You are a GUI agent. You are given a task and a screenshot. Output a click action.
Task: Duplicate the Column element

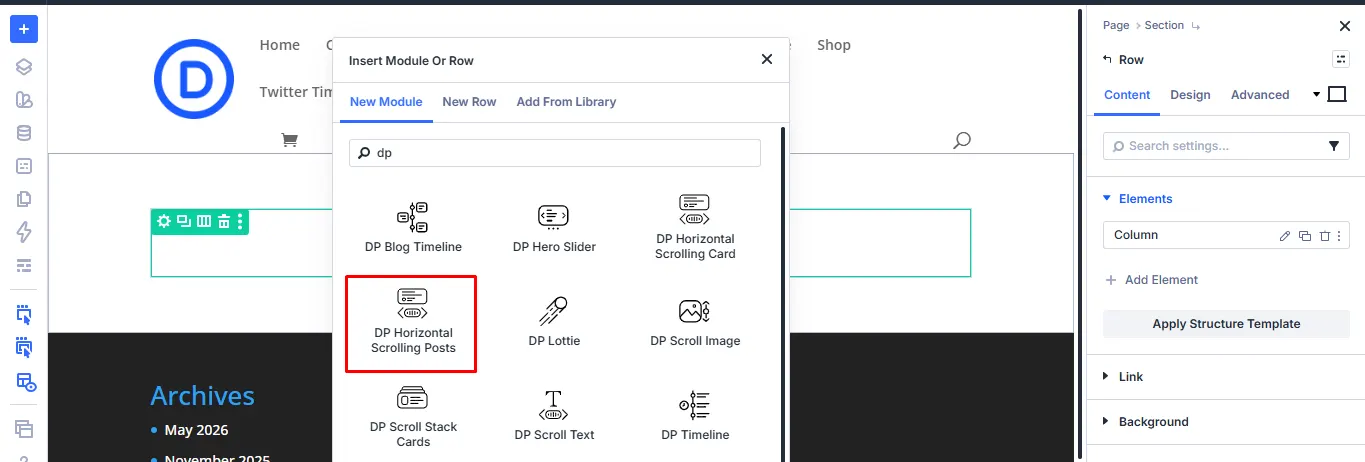pyautogui.click(x=1304, y=236)
